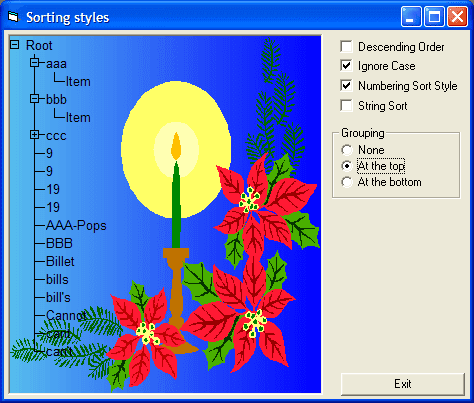Viewport: 474px width, 403px height.
Task: Select the bbb tree item
Action: pyautogui.click(x=56, y=99)
